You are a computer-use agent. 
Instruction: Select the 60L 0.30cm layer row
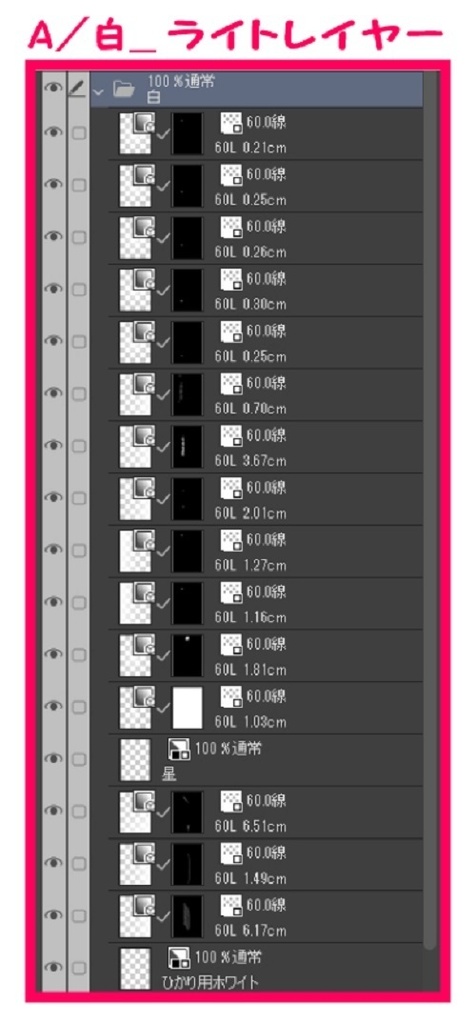pyautogui.click(x=256, y=290)
